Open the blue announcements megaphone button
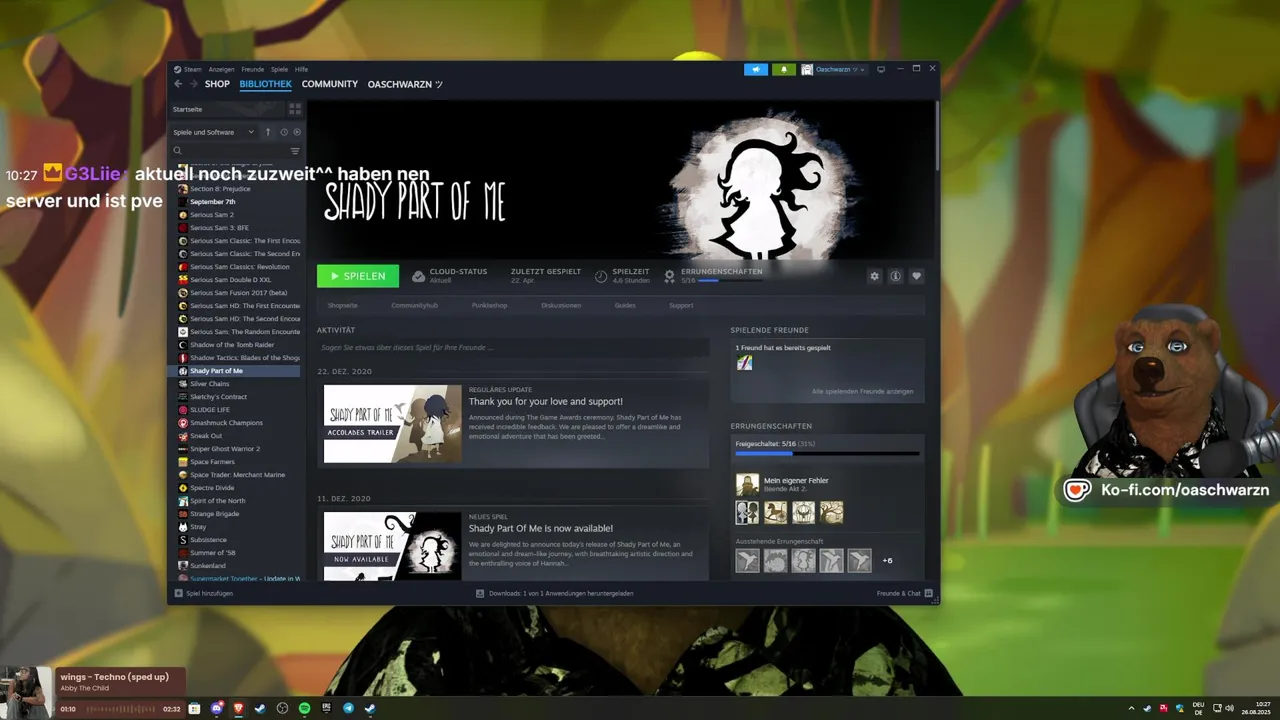1280x720 pixels. coord(756,69)
